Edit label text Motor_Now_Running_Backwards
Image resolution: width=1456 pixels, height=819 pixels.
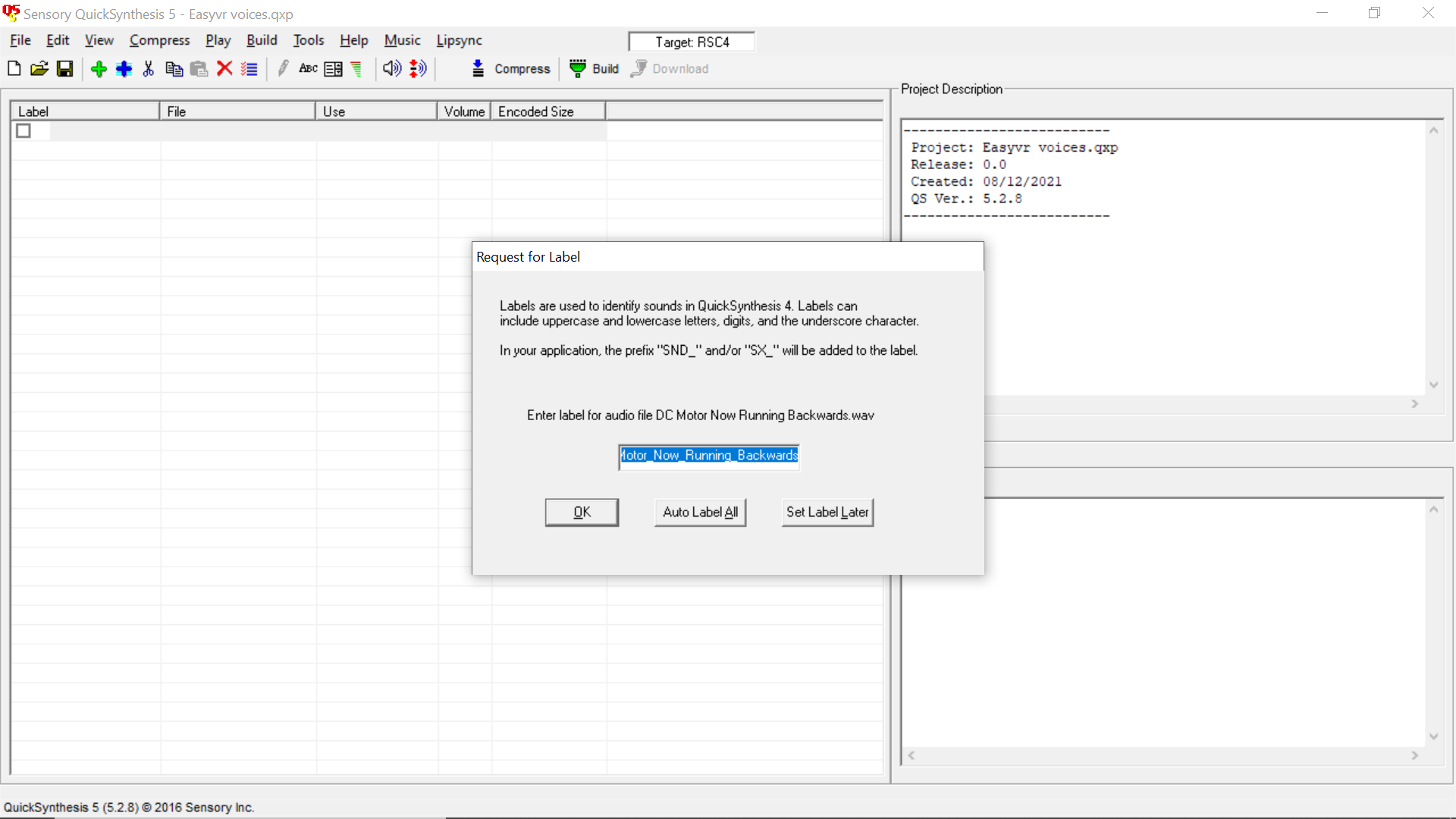(708, 455)
